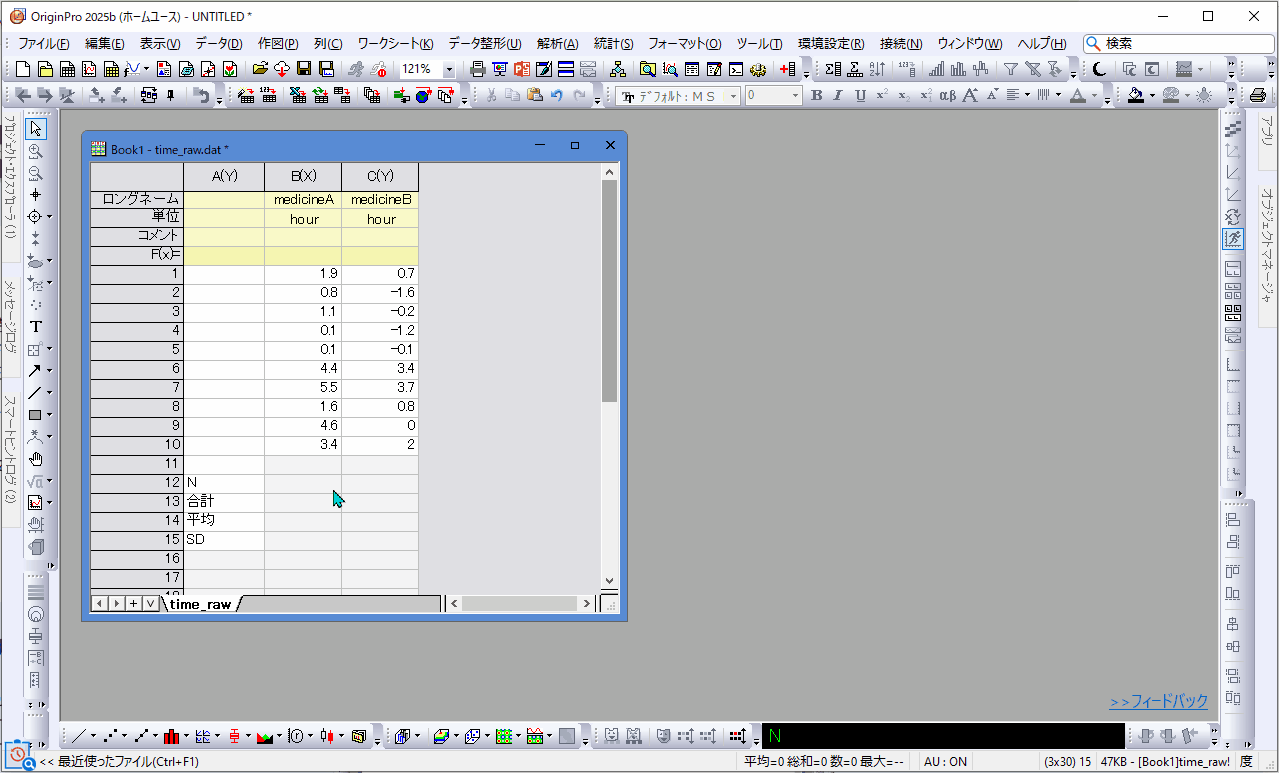
Task: Run statistics on columns sigma icon
Action: 833,69
